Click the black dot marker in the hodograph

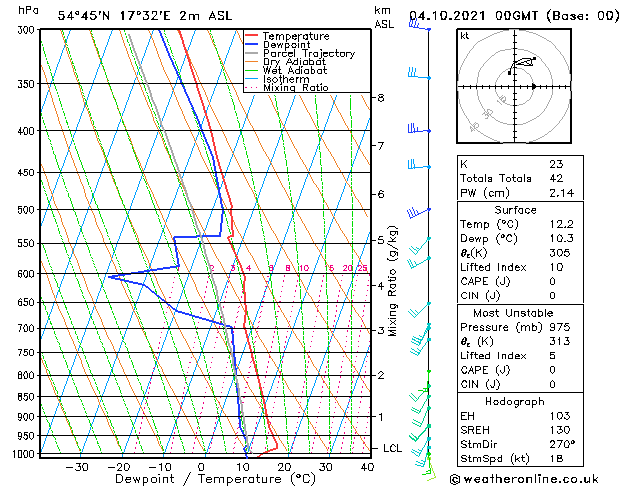[534, 86]
